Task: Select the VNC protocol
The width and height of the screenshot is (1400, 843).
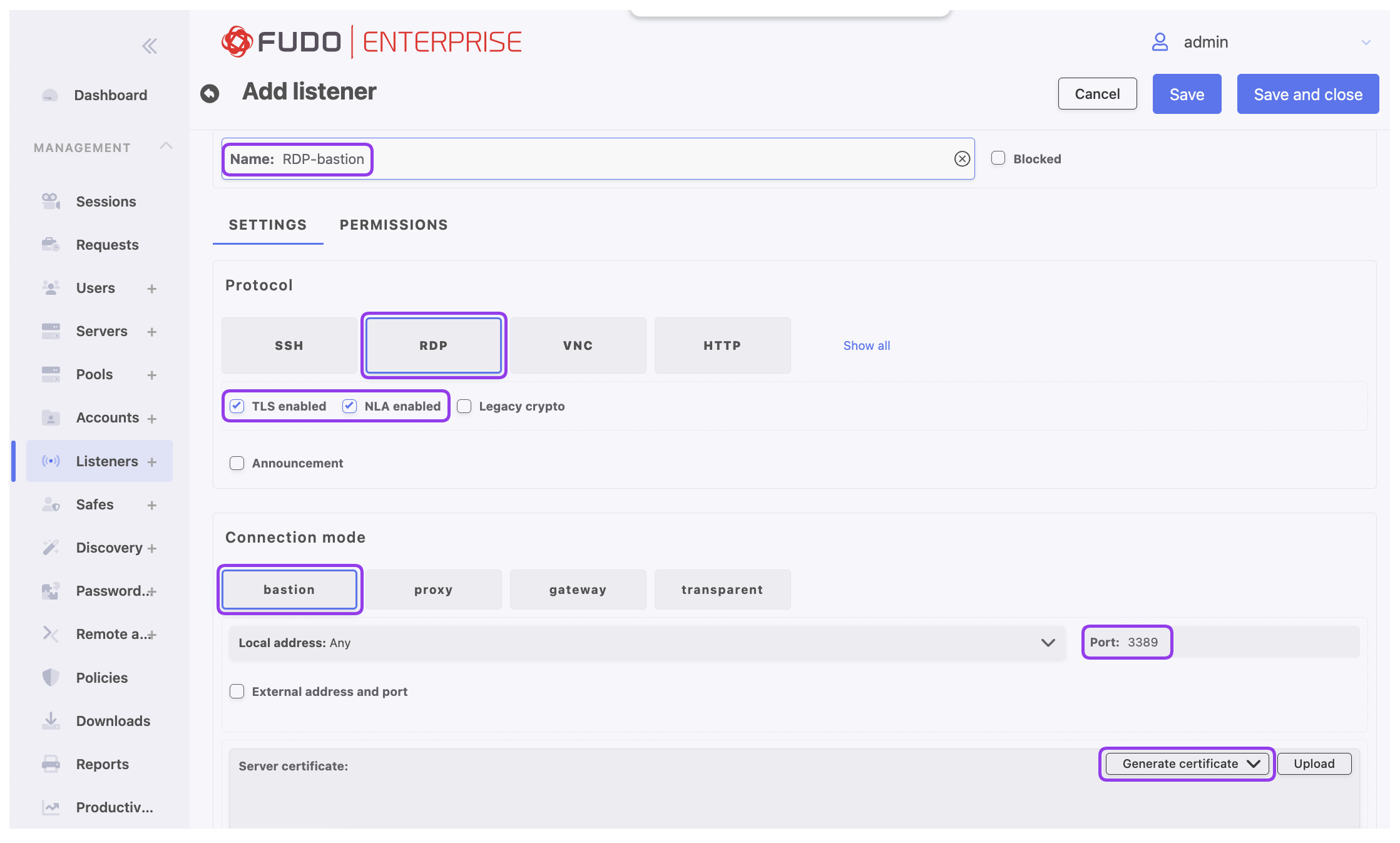Action: (578, 345)
